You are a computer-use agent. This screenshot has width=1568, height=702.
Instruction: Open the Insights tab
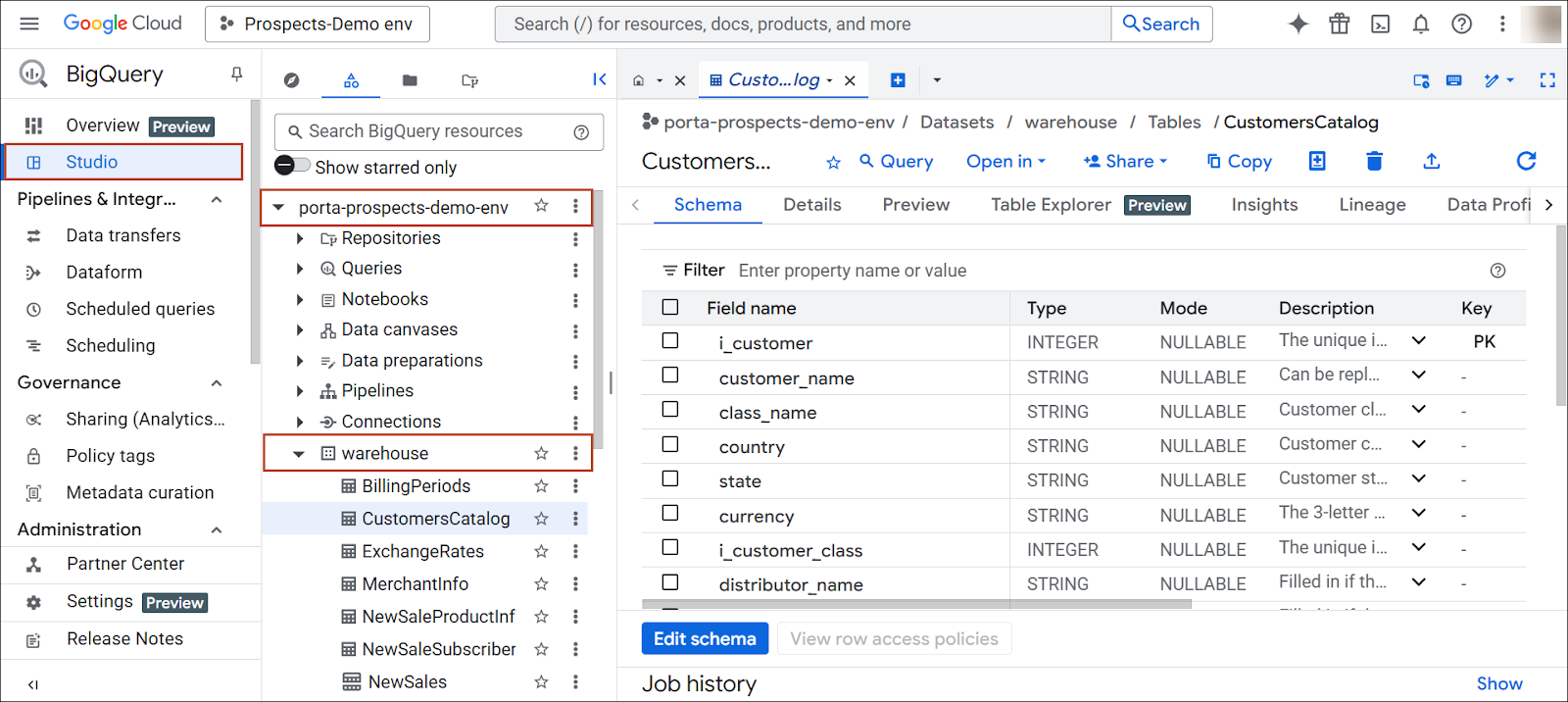coord(1264,205)
